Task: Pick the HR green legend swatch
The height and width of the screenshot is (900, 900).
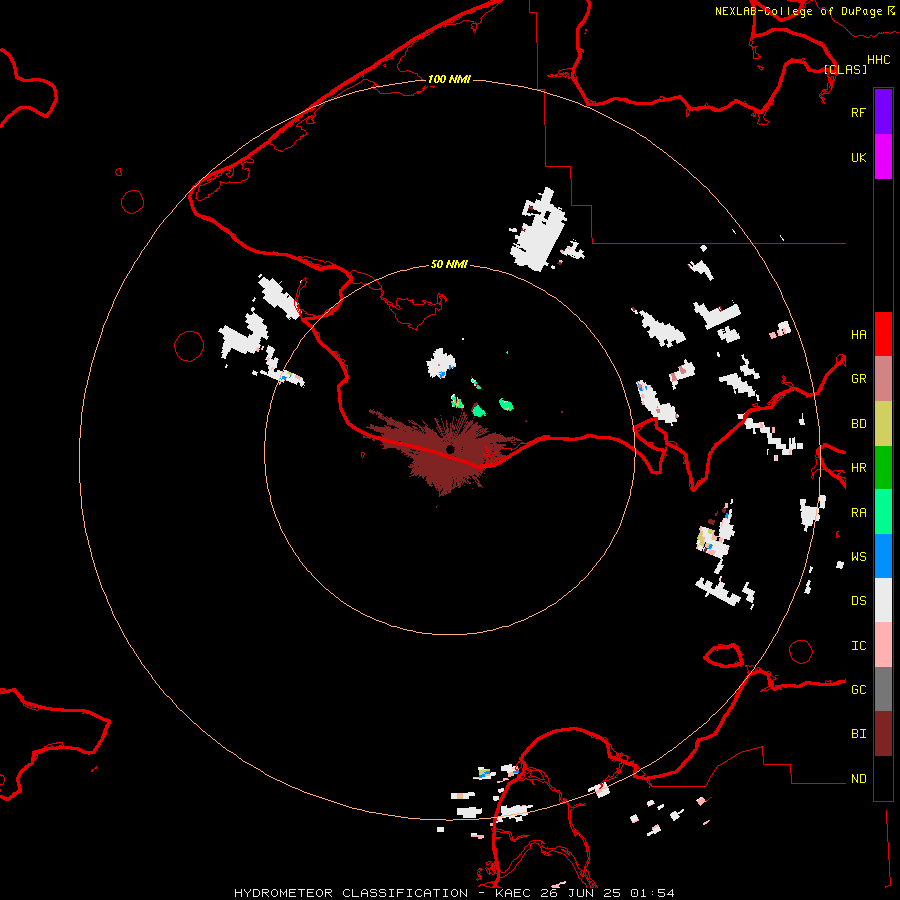Action: click(x=883, y=467)
